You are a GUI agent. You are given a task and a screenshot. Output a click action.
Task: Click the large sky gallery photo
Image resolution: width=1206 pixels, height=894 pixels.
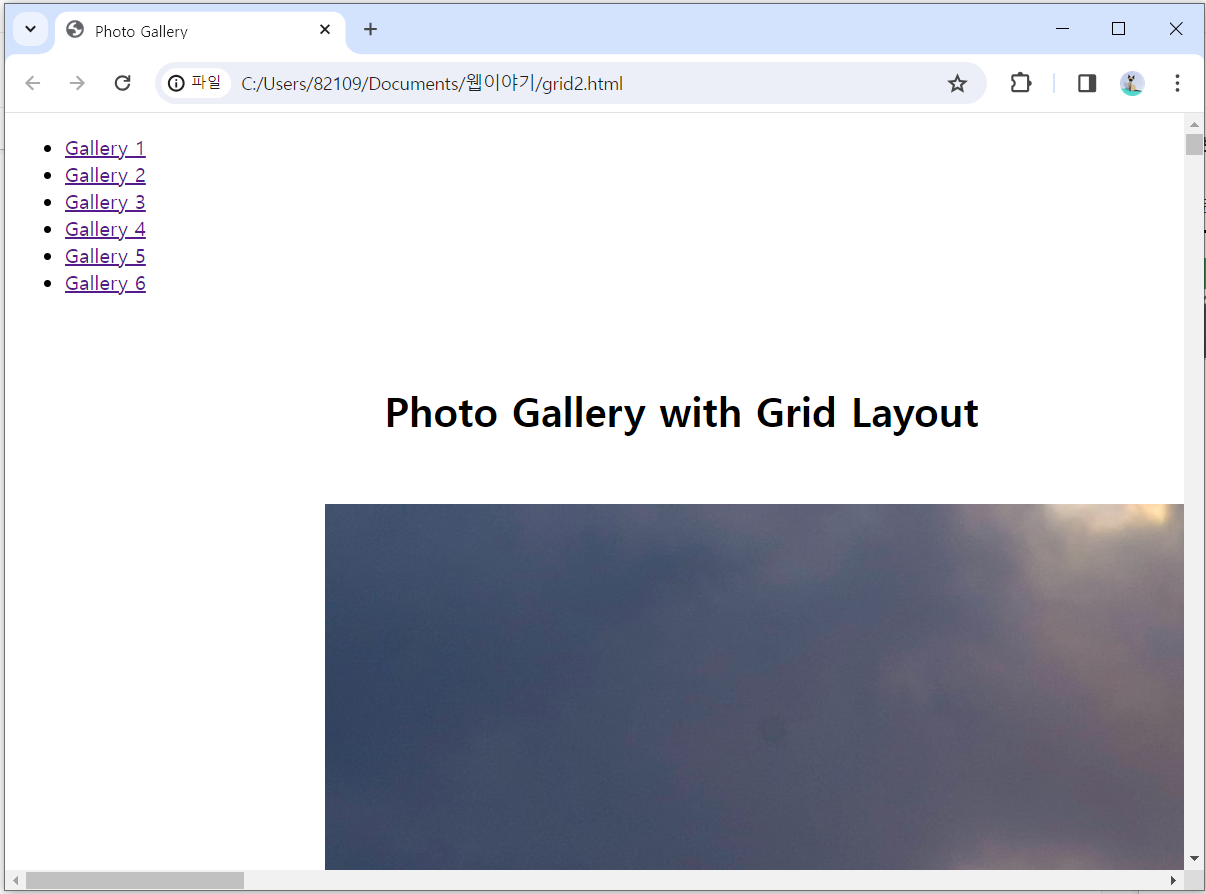coord(754,687)
